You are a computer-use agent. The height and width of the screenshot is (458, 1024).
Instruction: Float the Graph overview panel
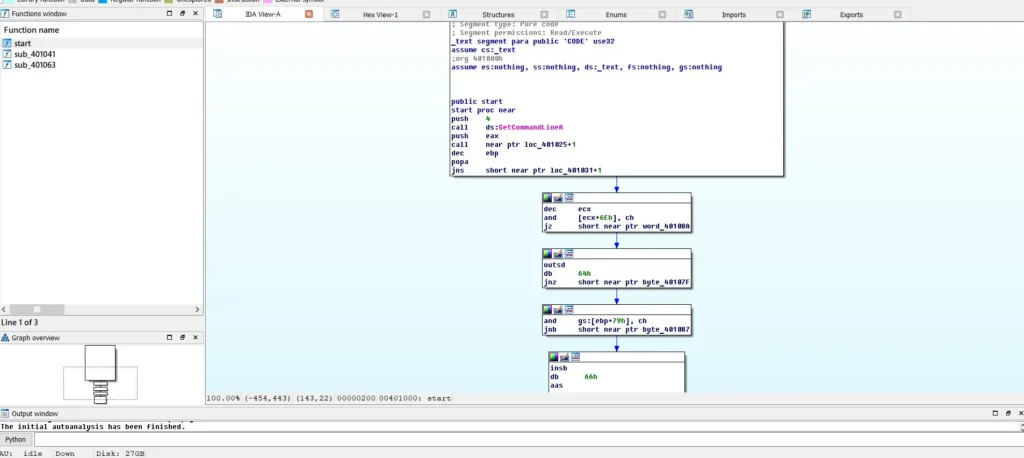pos(182,338)
